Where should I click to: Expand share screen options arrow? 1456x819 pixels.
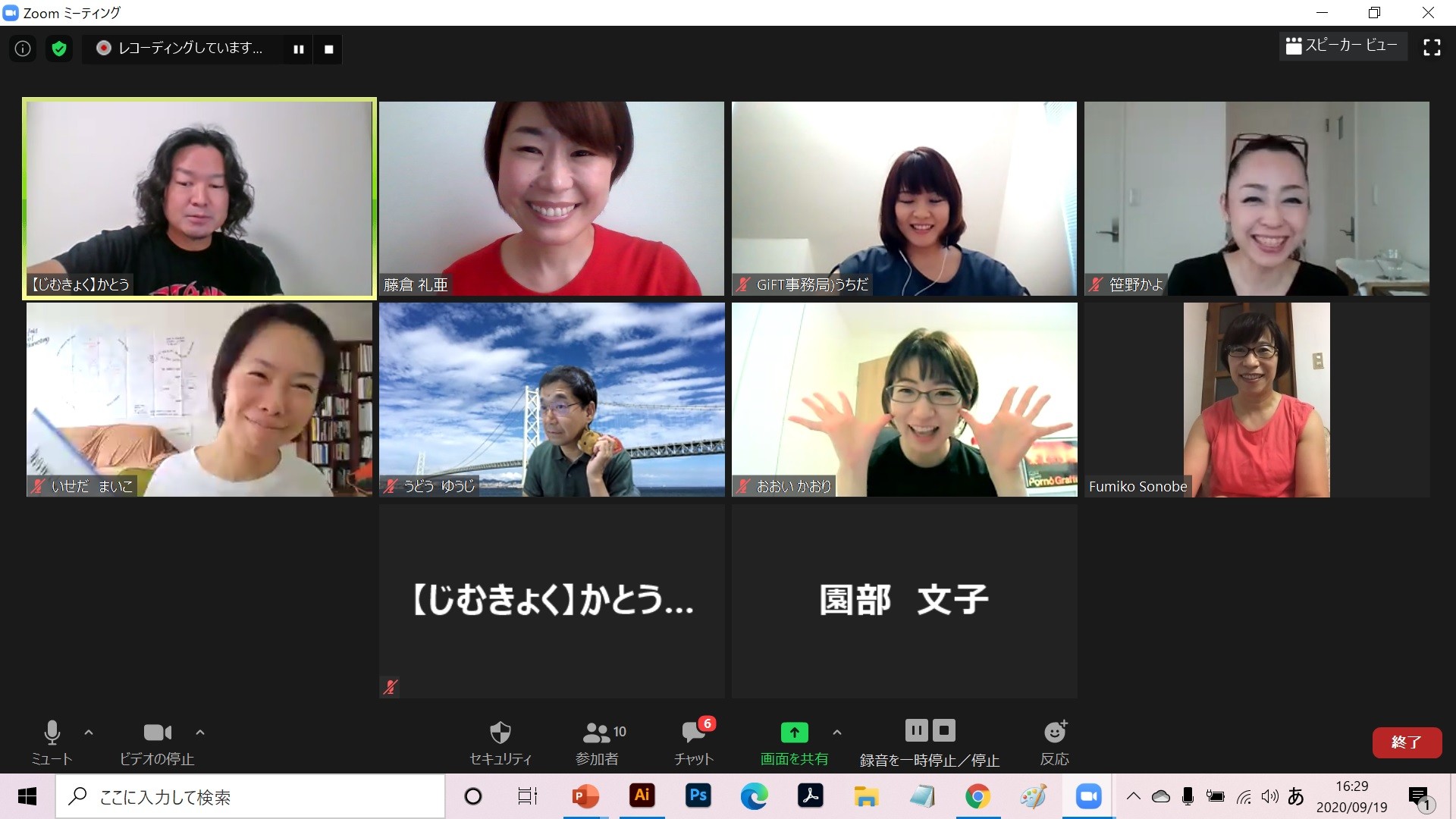click(837, 733)
